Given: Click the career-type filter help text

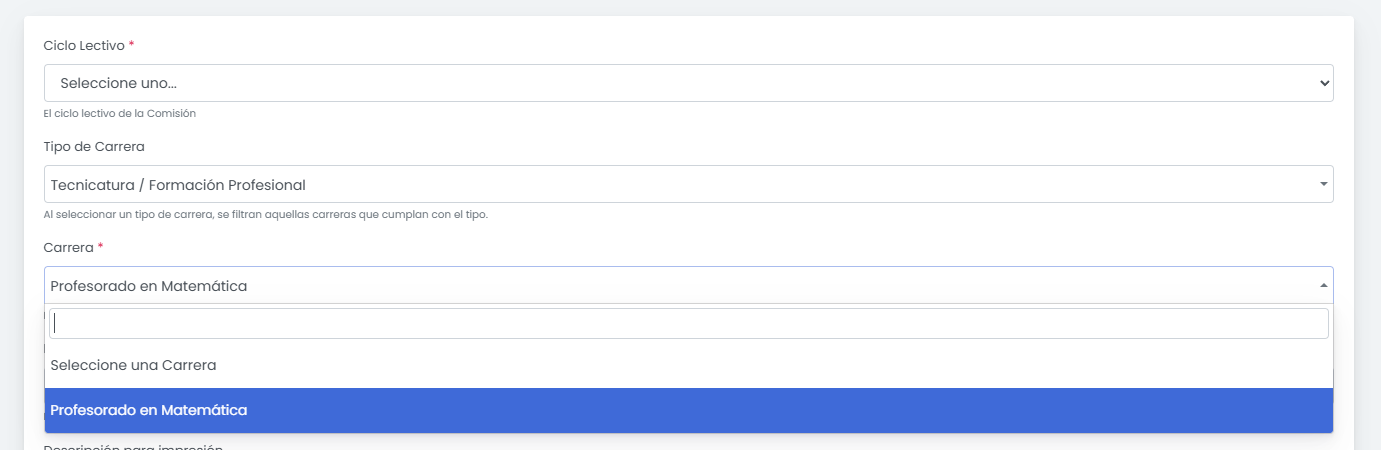Looking at the screenshot, I should pos(265,214).
